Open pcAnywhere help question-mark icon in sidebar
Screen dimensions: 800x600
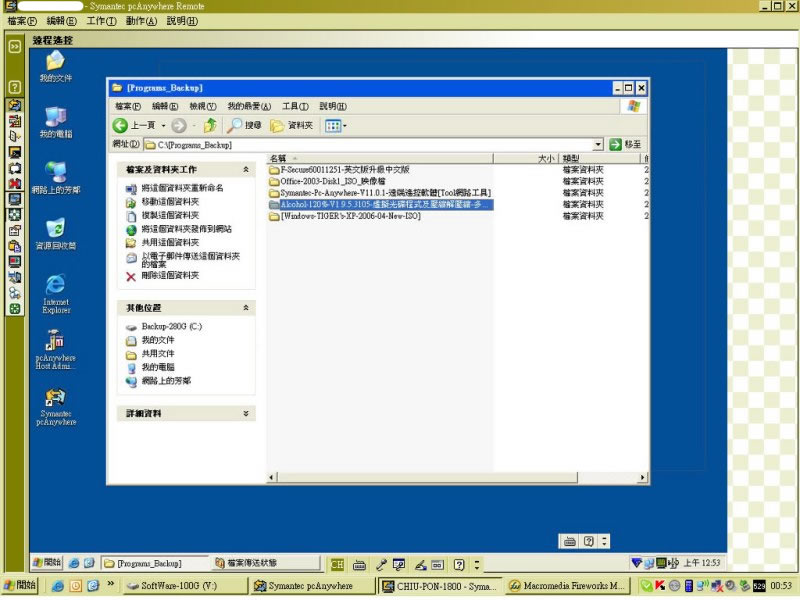click(x=15, y=87)
